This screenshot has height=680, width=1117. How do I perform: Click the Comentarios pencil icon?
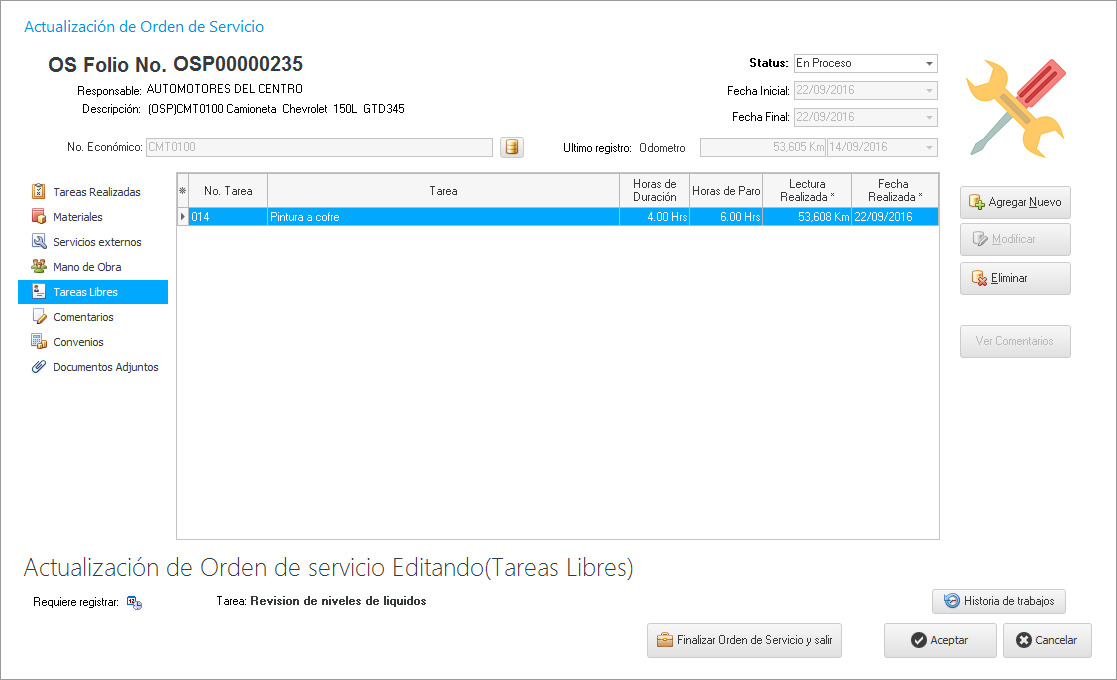[39, 316]
